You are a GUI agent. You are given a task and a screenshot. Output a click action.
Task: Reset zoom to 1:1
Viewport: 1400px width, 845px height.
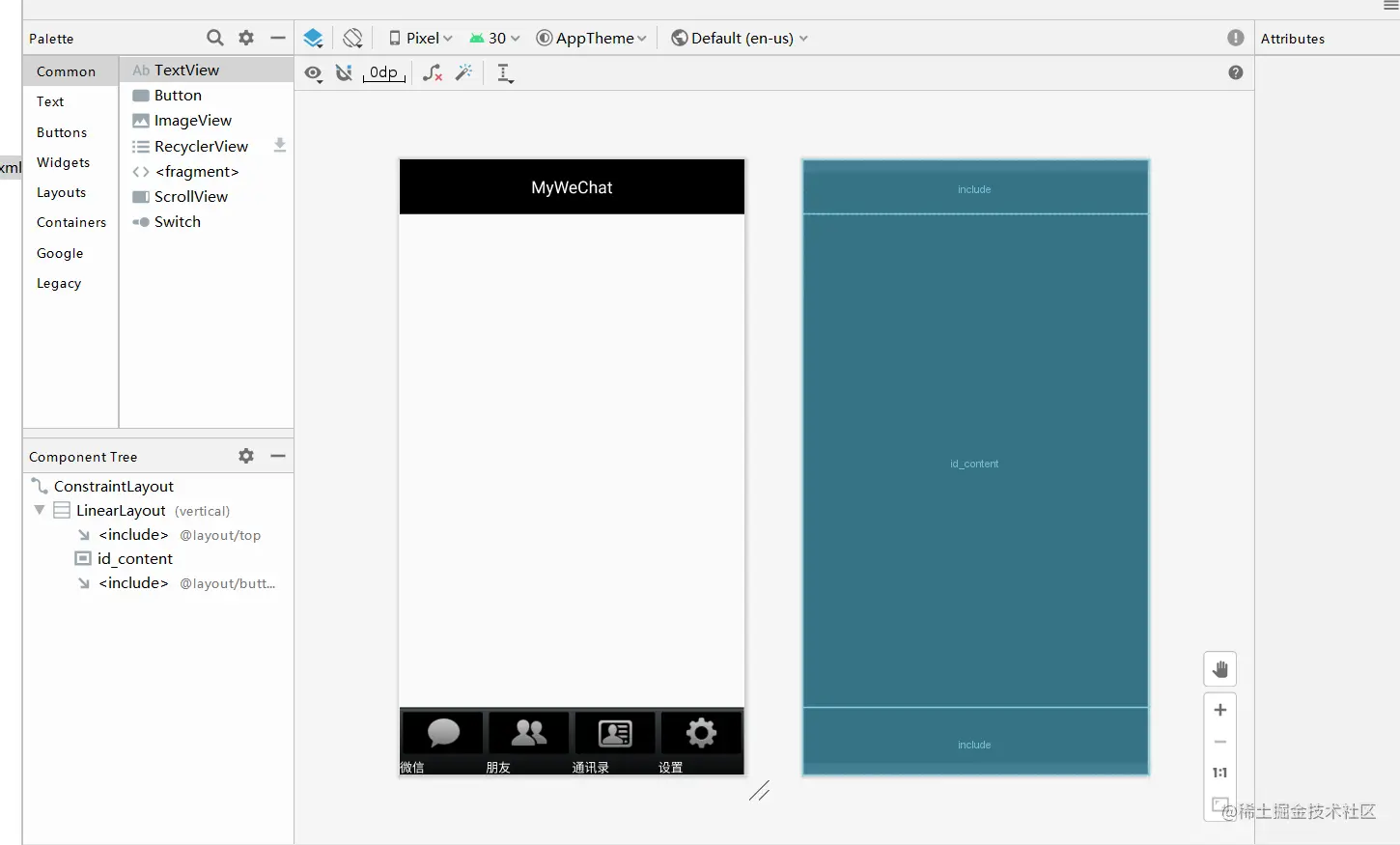point(1220,773)
